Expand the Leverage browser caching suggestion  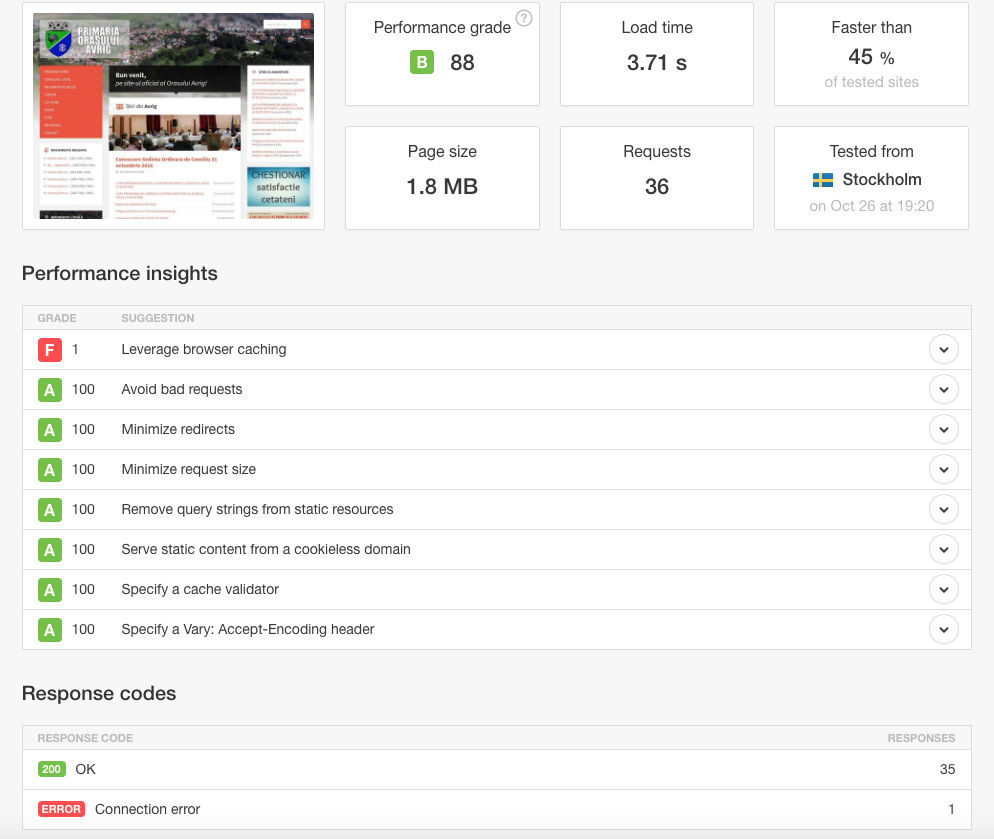[x=943, y=350]
